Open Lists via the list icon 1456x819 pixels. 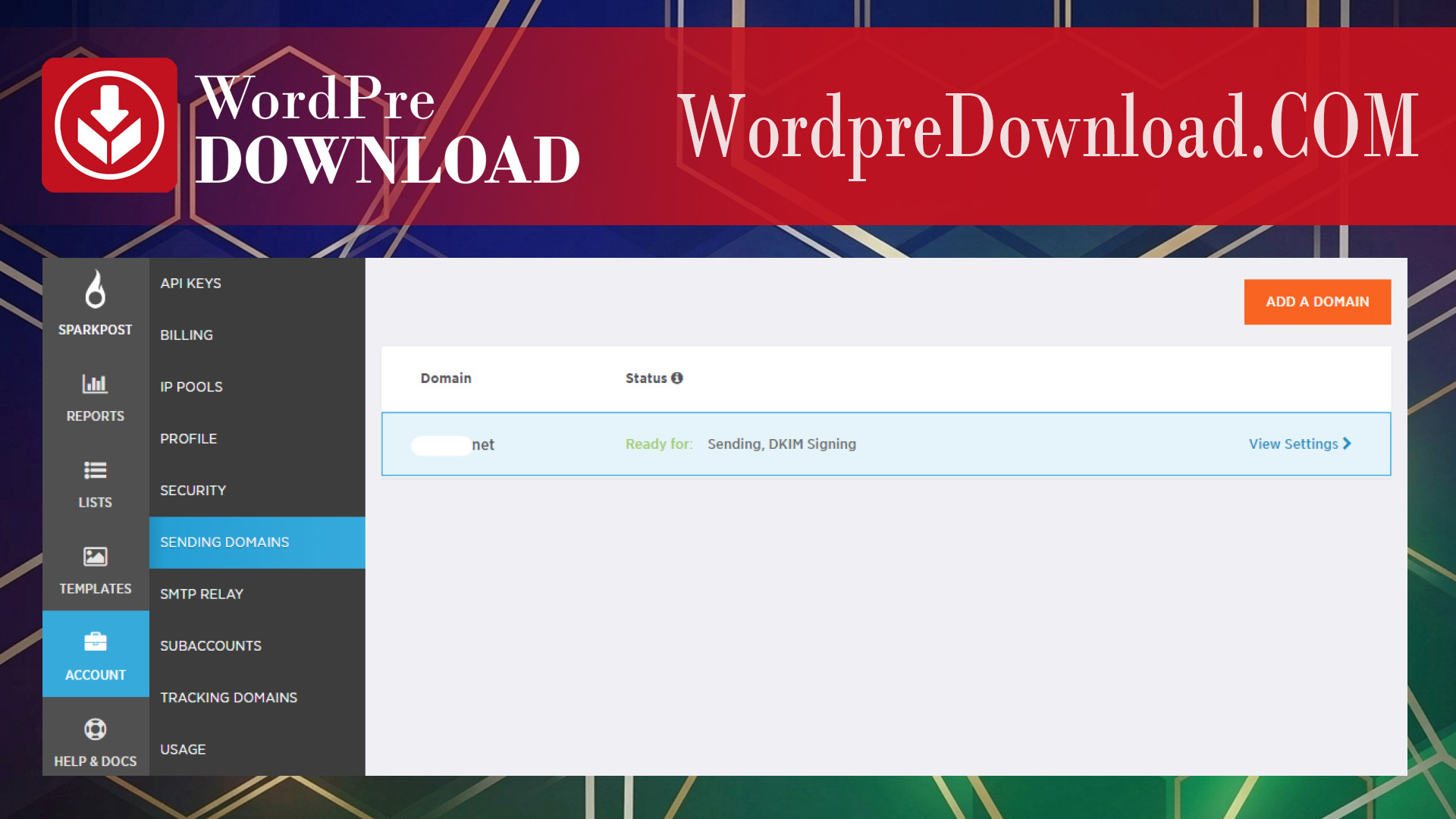96,470
